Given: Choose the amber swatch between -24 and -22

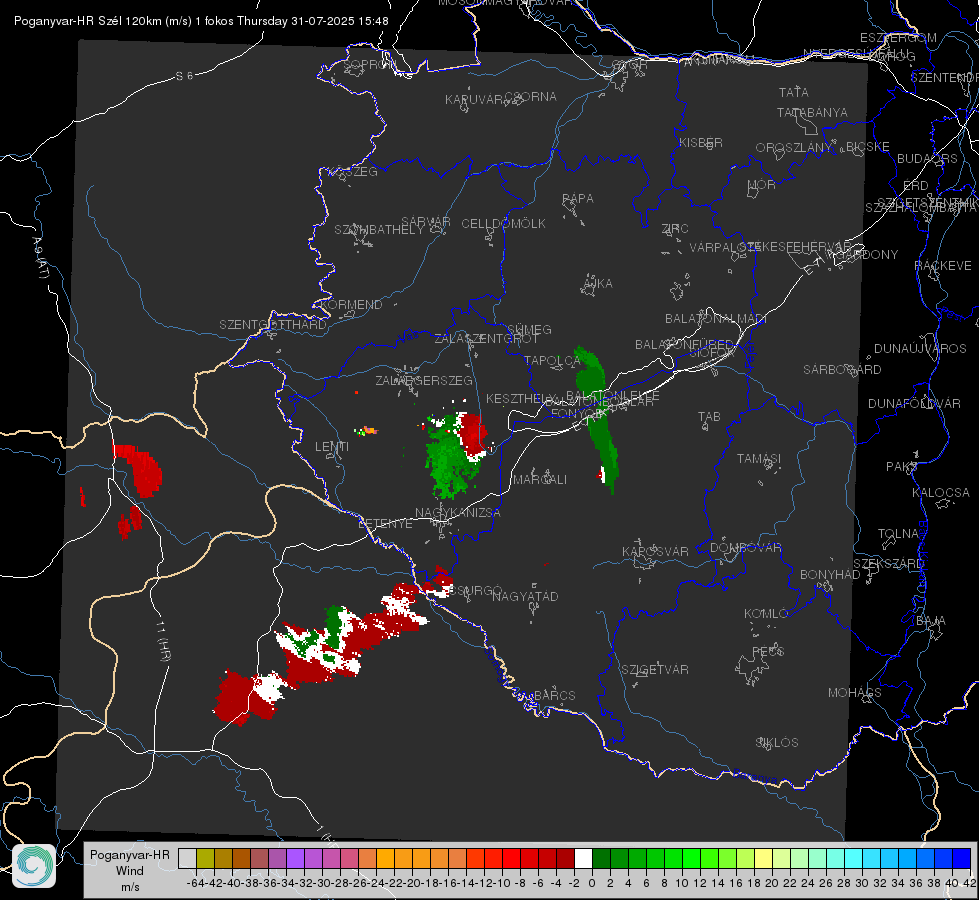Looking at the screenshot, I should point(385,859).
